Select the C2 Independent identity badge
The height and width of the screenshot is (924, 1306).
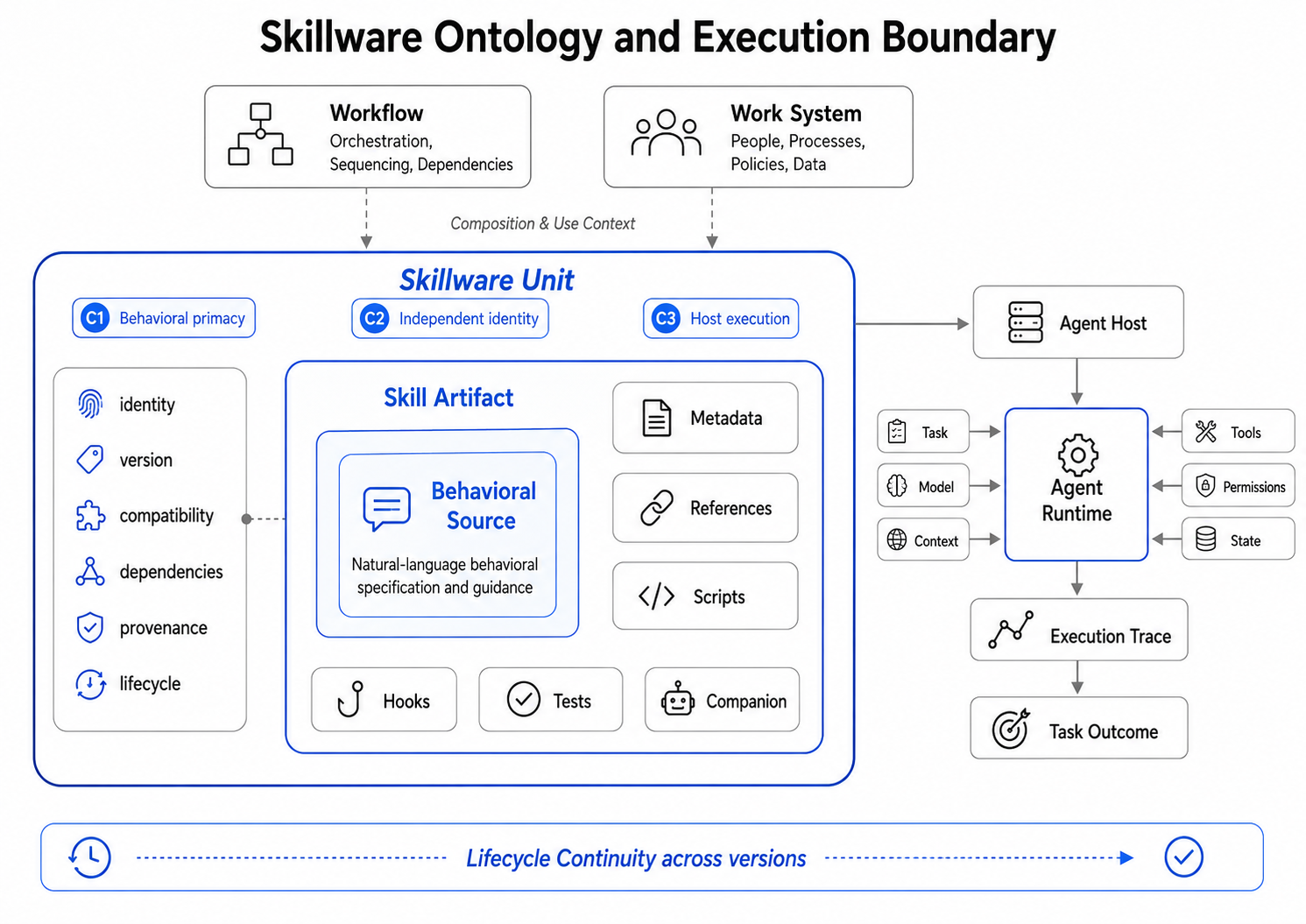tap(450, 318)
